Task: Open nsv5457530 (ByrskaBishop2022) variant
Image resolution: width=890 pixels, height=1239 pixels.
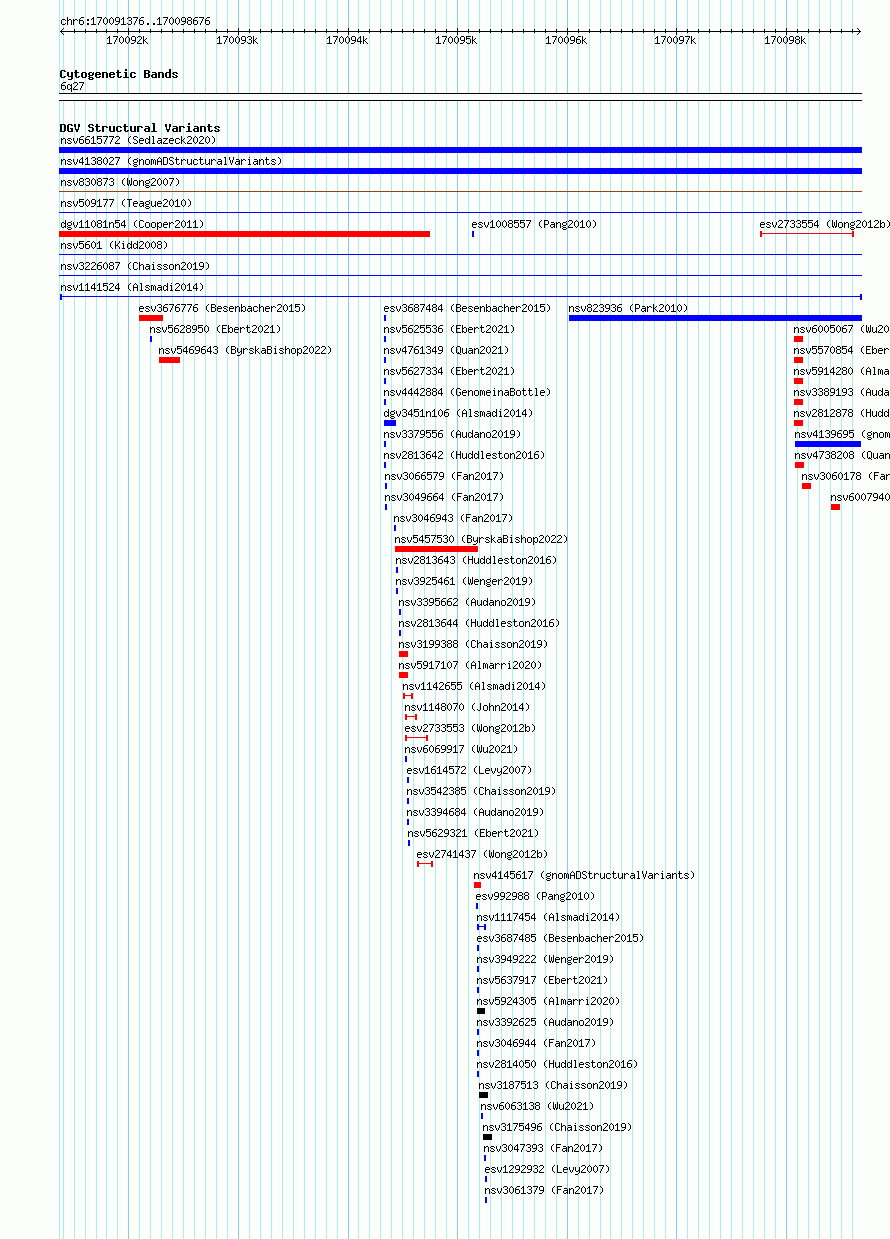Action: (x=481, y=539)
